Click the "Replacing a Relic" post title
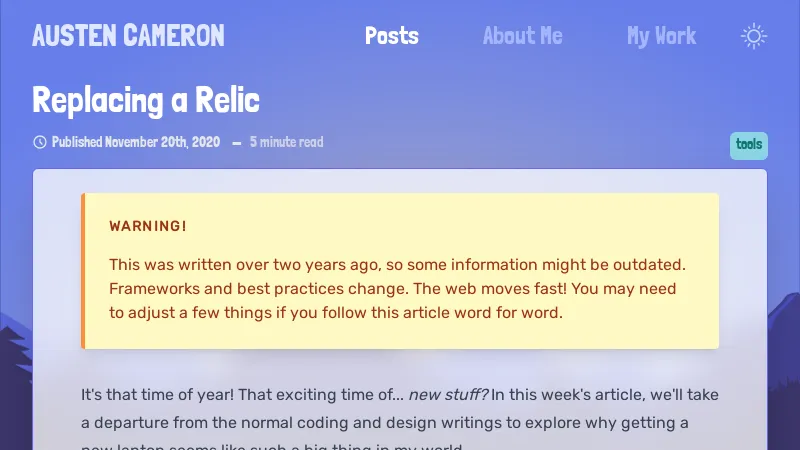The width and height of the screenshot is (800, 450). (x=146, y=100)
